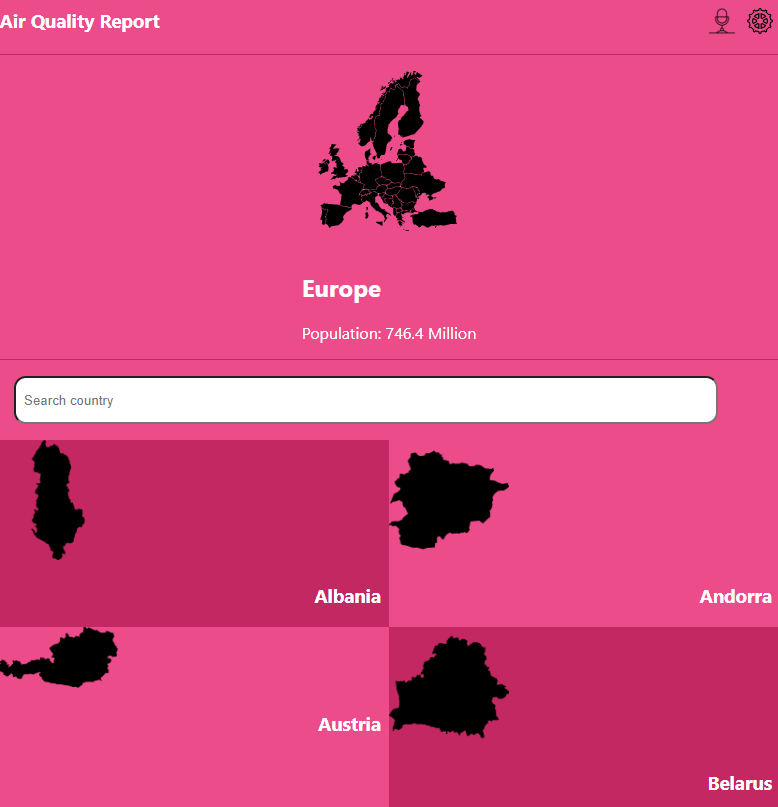This screenshot has width=778, height=807.
Task: Open the Austria country name label
Action: (349, 725)
